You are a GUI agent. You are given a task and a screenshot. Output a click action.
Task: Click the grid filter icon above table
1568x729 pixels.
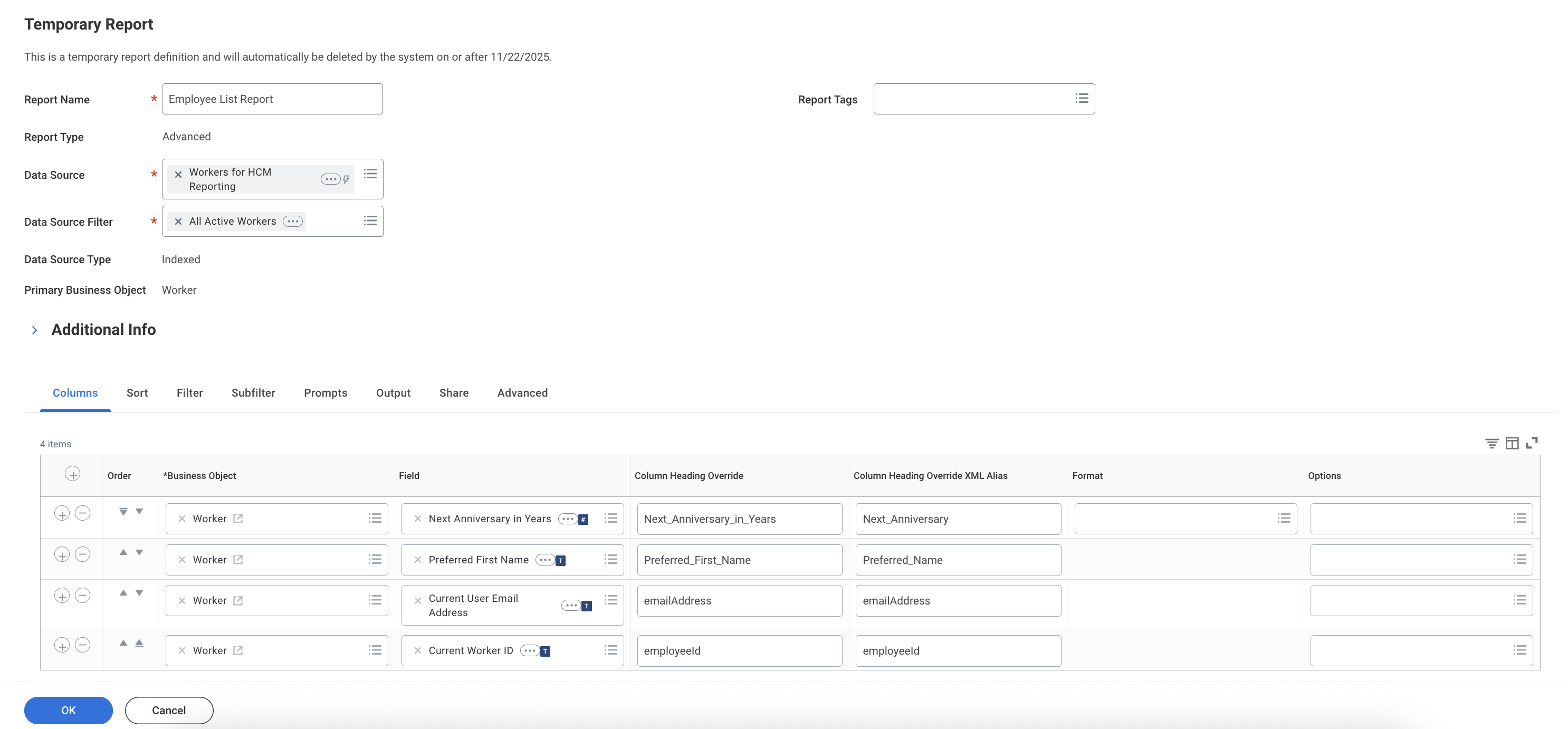[1491, 443]
